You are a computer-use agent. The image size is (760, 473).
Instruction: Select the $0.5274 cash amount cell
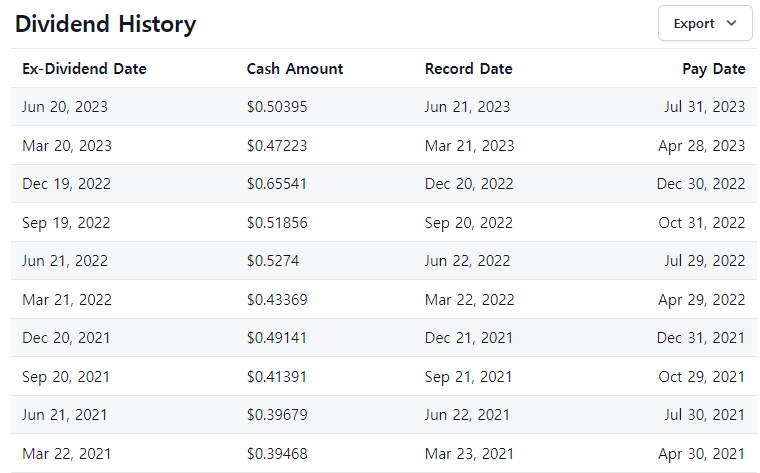click(273, 261)
